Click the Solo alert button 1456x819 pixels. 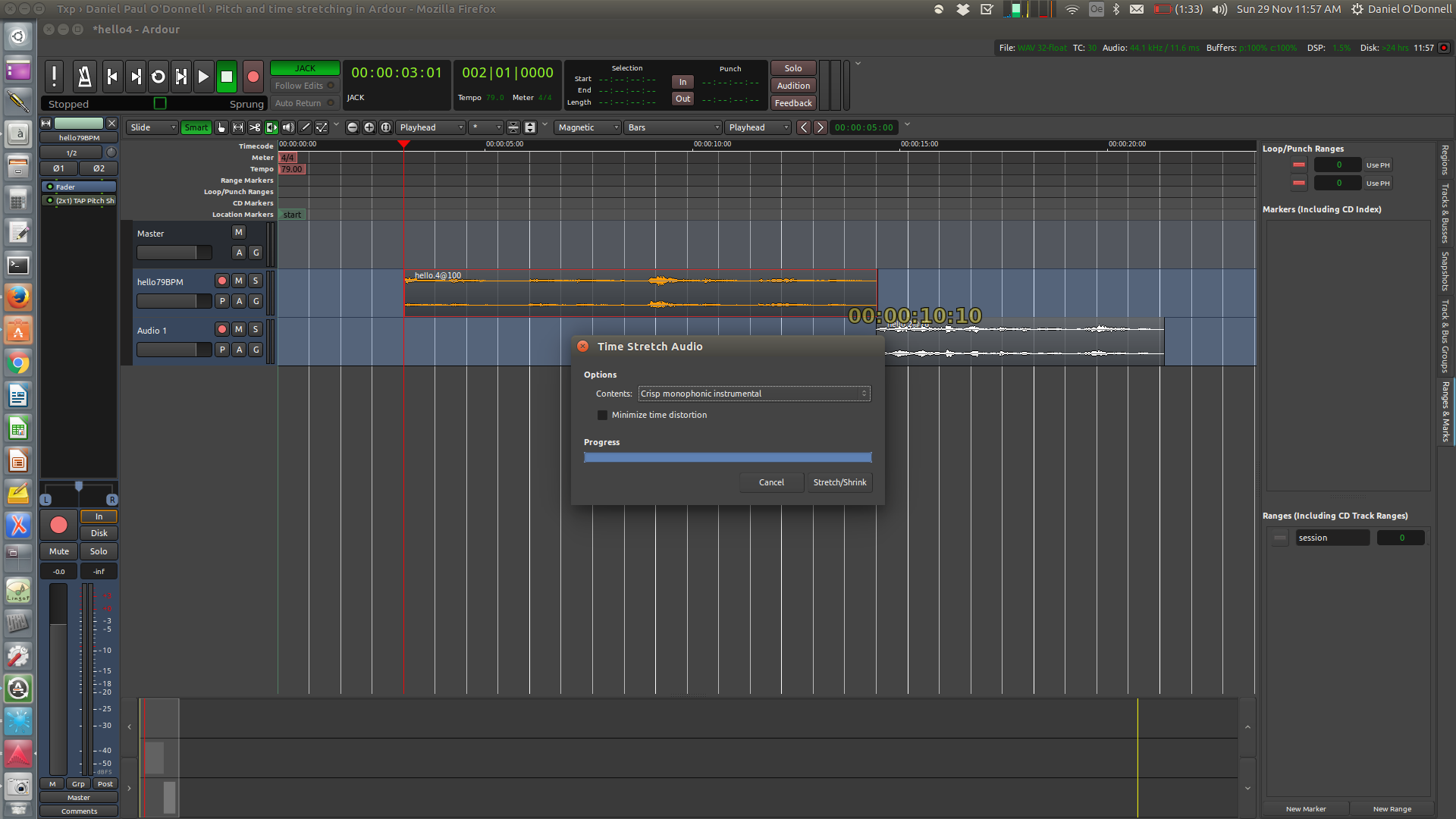click(x=793, y=68)
